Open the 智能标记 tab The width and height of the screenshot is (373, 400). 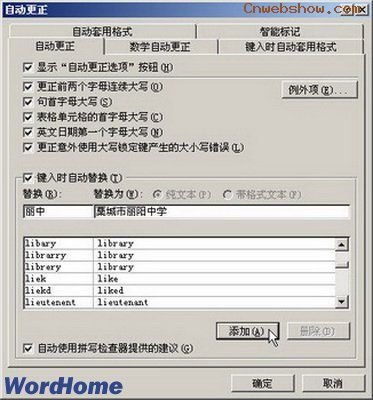tap(279, 32)
